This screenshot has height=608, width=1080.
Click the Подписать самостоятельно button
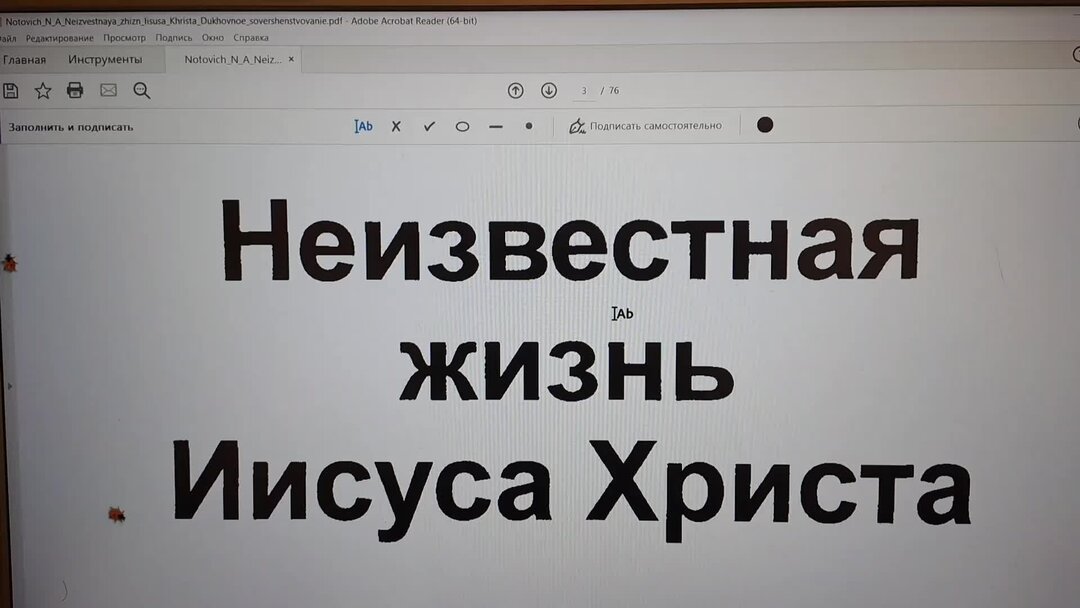pyautogui.click(x=646, y=126)
